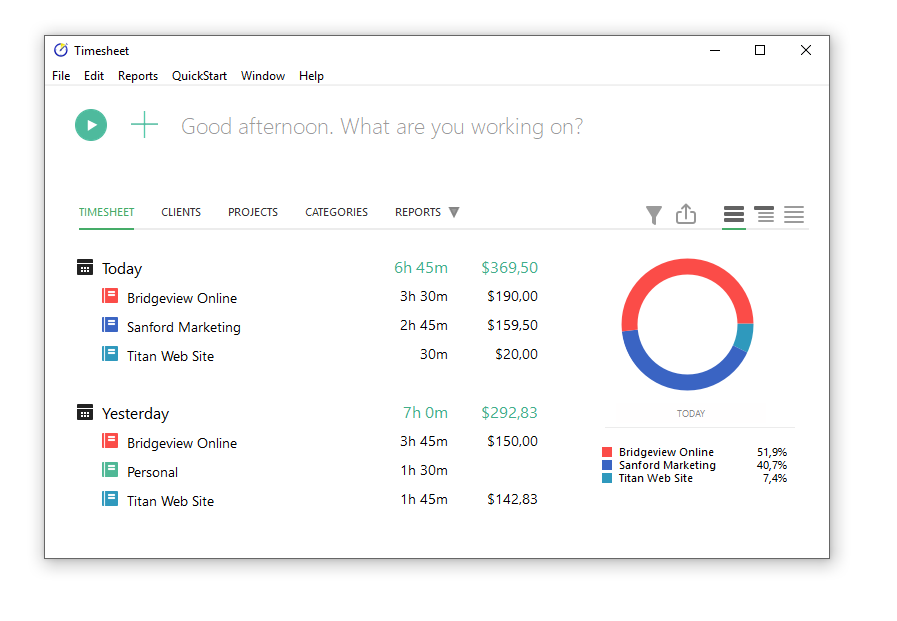Click the blue project icon for Sanford Marketing
Screen dimensions: 897x621
click(109, 325)
